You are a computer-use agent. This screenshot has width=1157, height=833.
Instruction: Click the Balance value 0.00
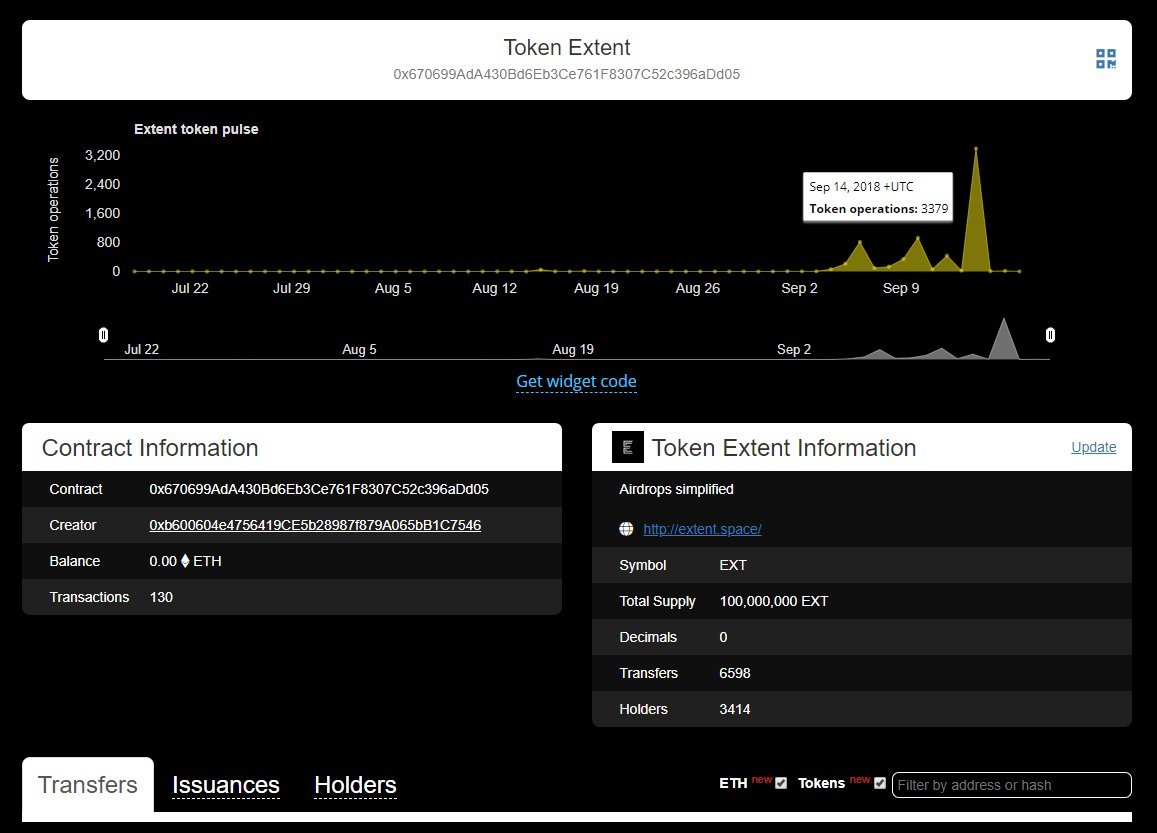(x=163, y=561)
